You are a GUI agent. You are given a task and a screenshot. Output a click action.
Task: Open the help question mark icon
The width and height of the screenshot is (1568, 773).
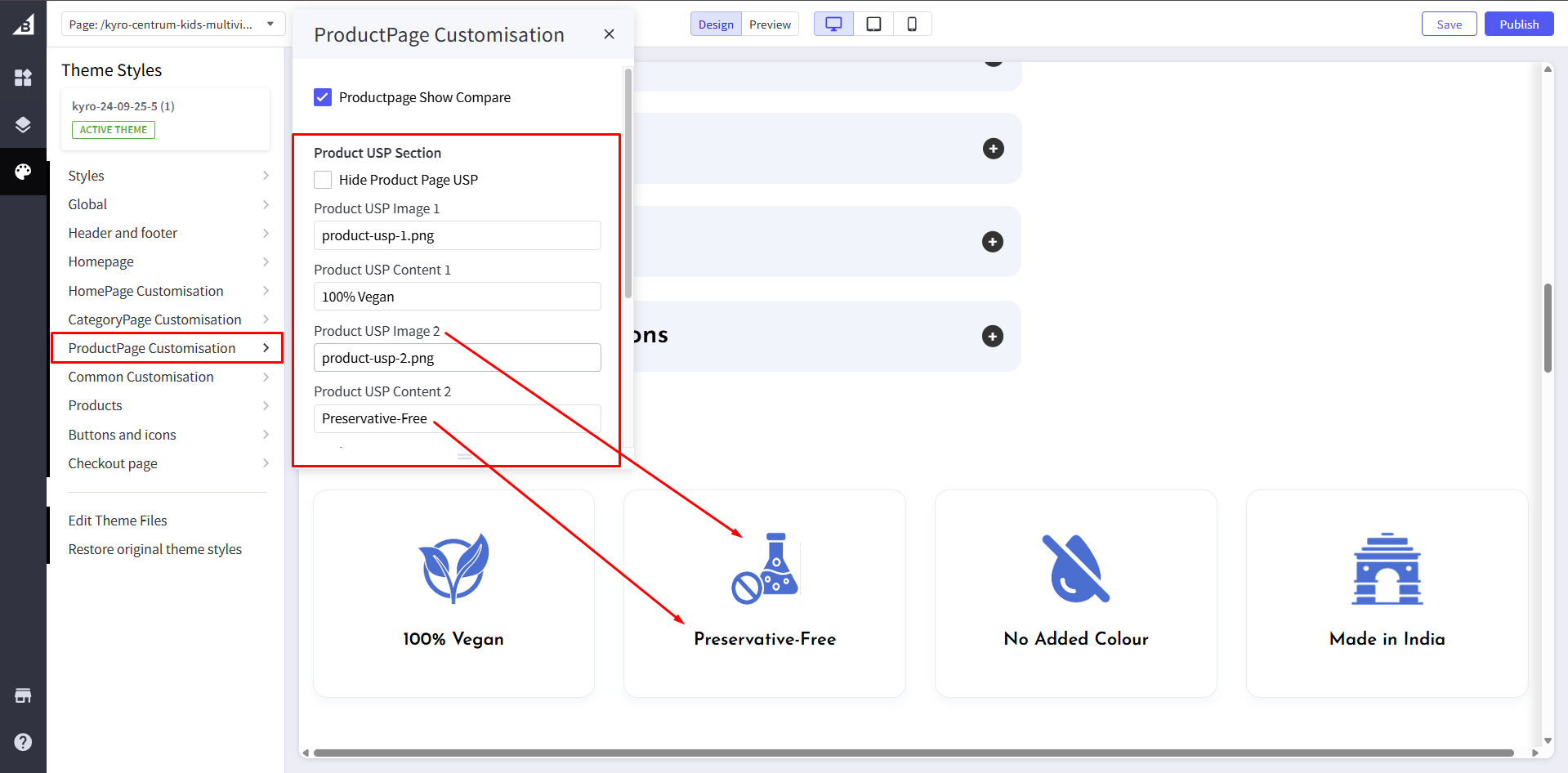[23, 742]
